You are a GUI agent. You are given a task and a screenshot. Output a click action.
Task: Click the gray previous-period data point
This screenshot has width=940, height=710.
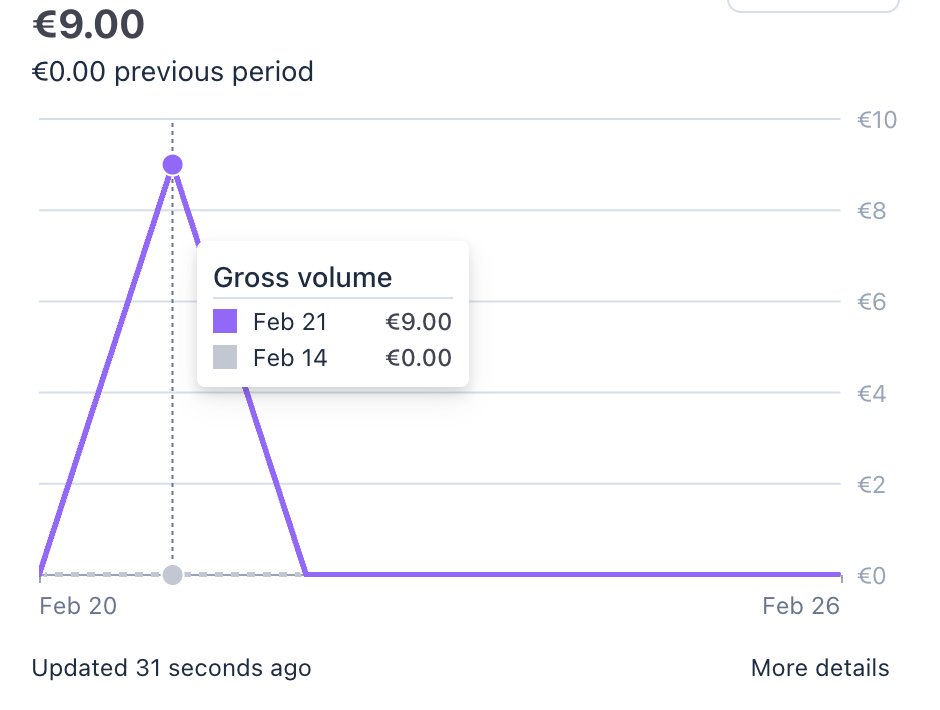pos(172,575)
